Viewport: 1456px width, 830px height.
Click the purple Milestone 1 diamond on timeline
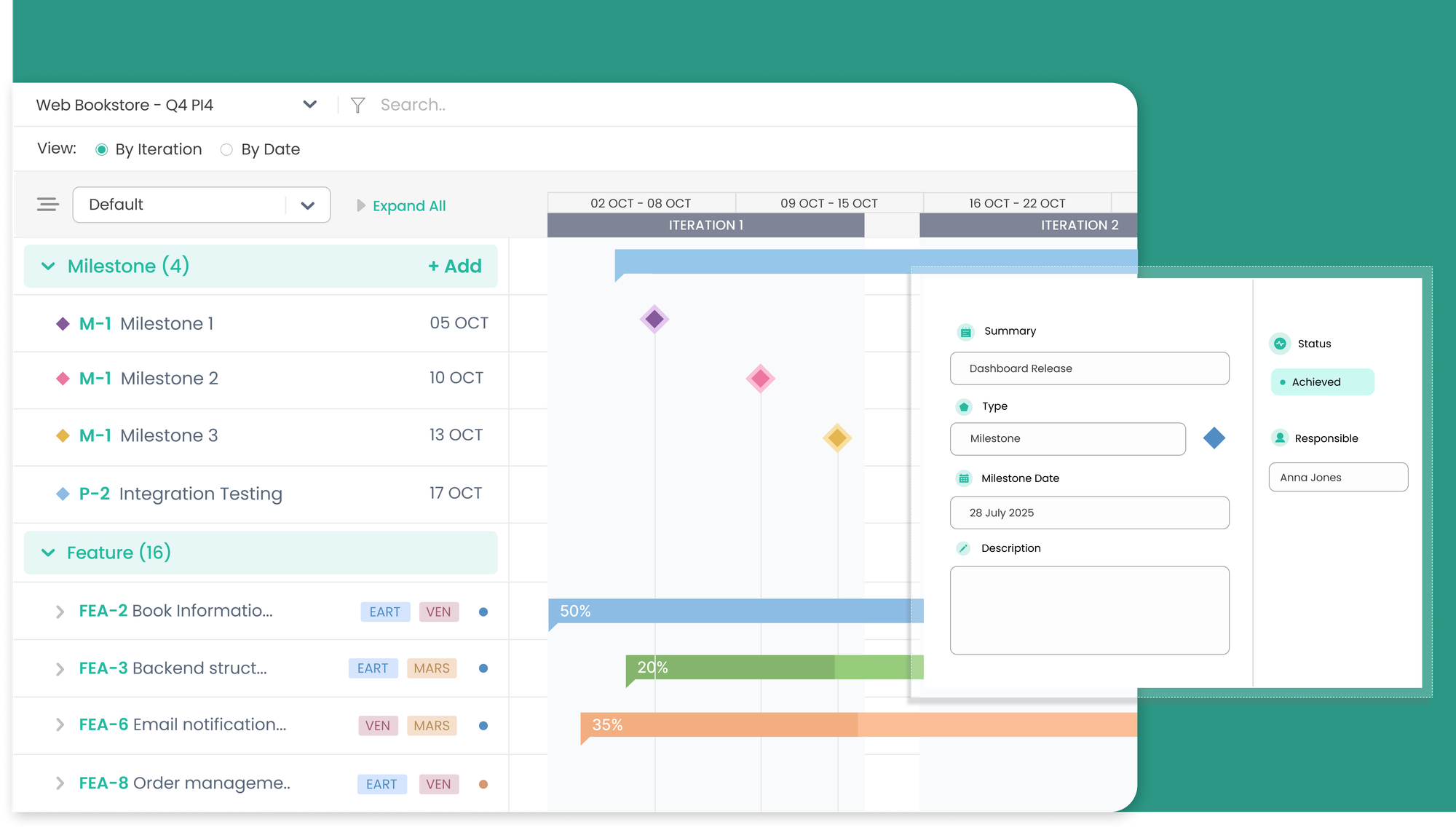[x=654, y=319]
